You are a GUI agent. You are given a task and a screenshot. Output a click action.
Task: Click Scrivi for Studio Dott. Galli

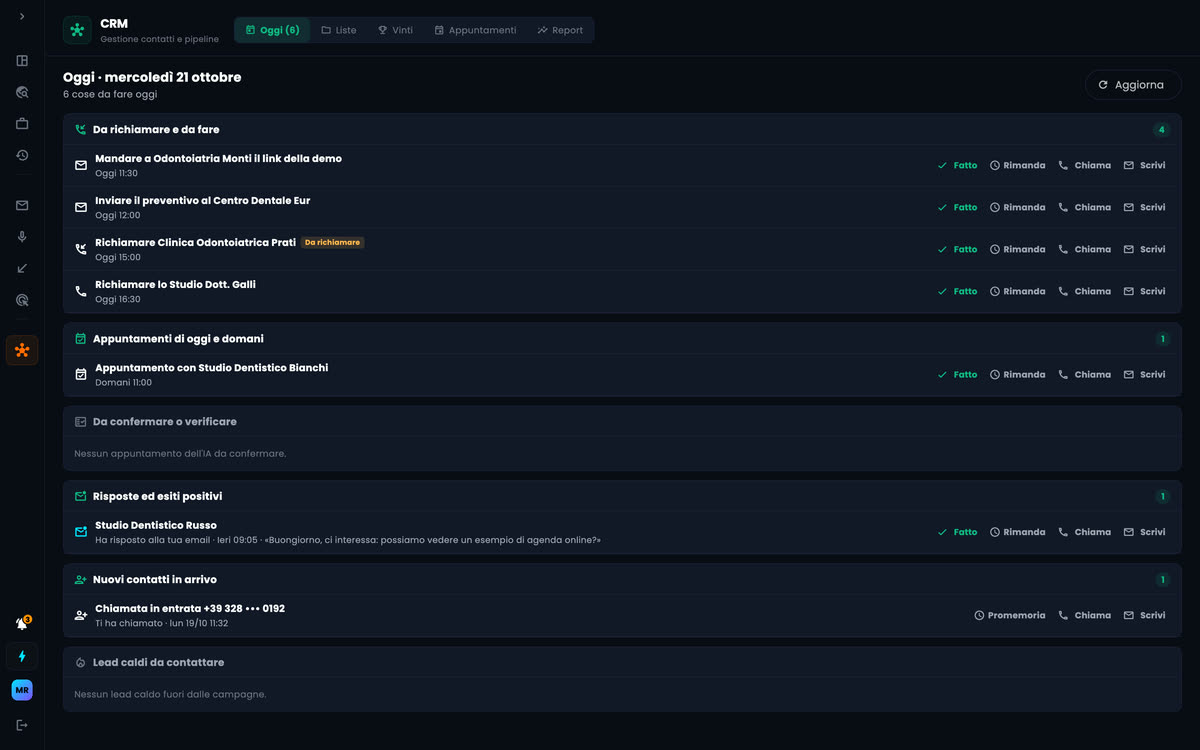1145,292
